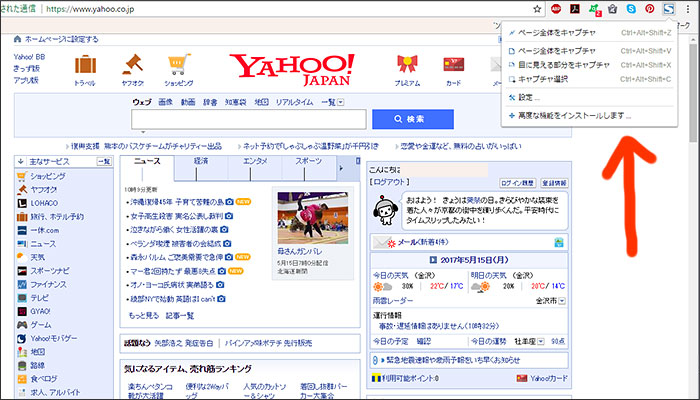
Task: Select 目に見える部分をキャプチャ menu item
Action: click(565, 63)
